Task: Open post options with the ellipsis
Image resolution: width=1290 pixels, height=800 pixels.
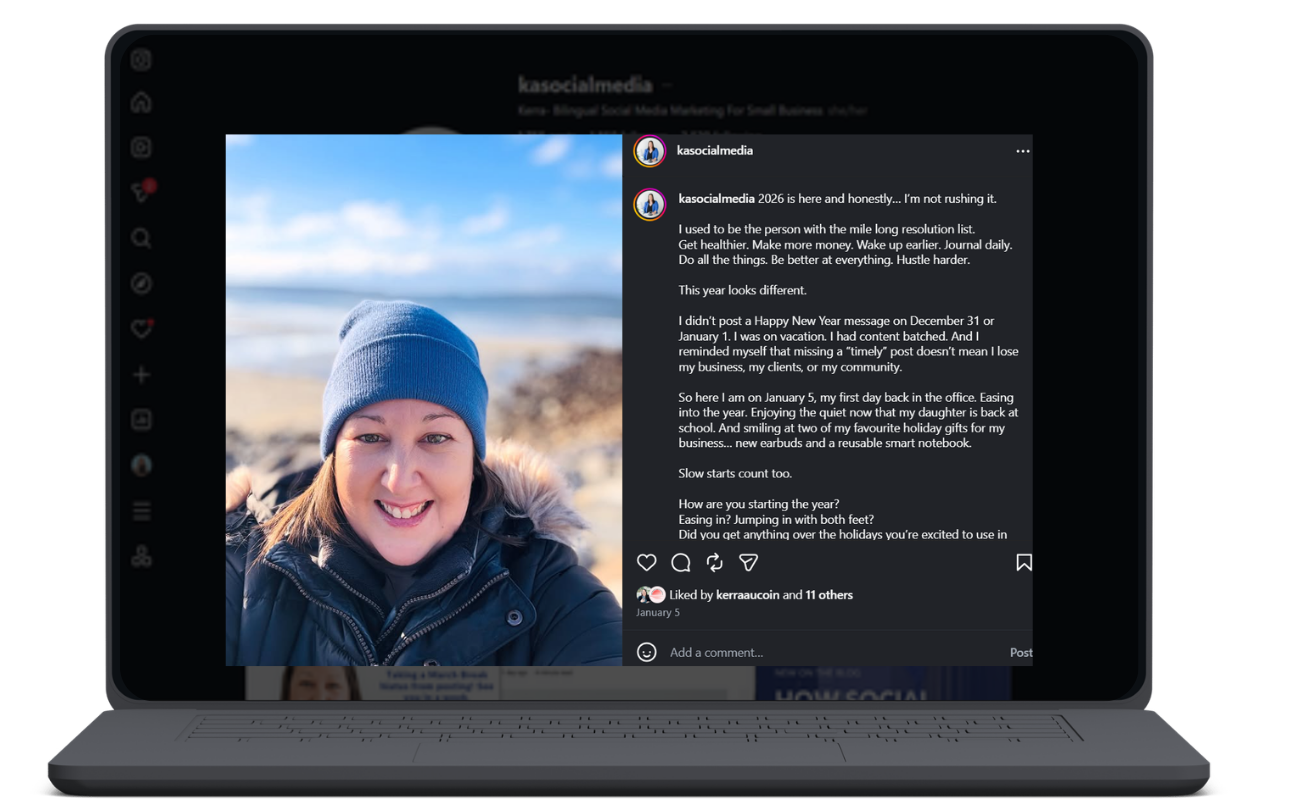Action: click(x=1023, y=150)
